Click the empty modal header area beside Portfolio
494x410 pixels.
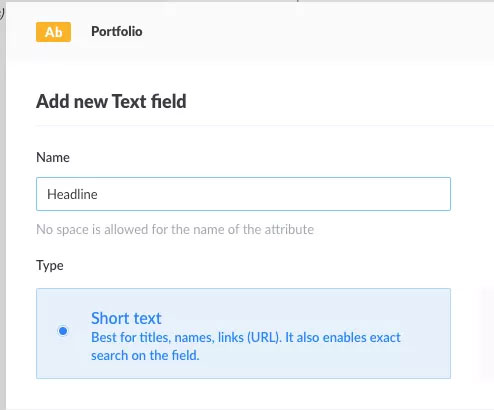click(317, 32)
